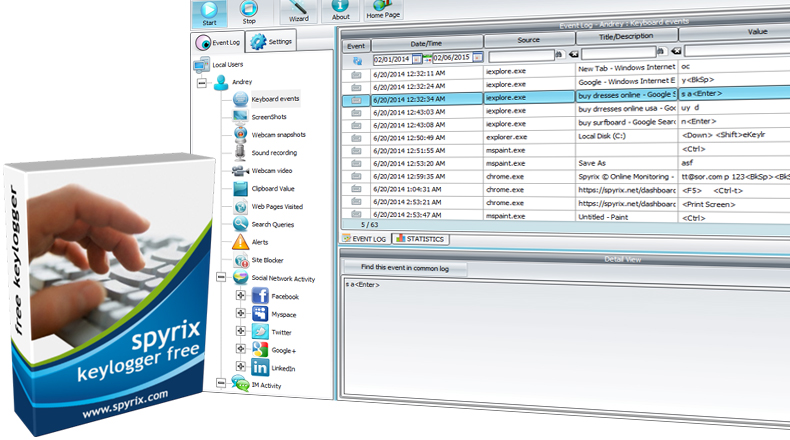Click the Source column filter field
The width and height of the screenshot is (790, 440).
point(521,57)
